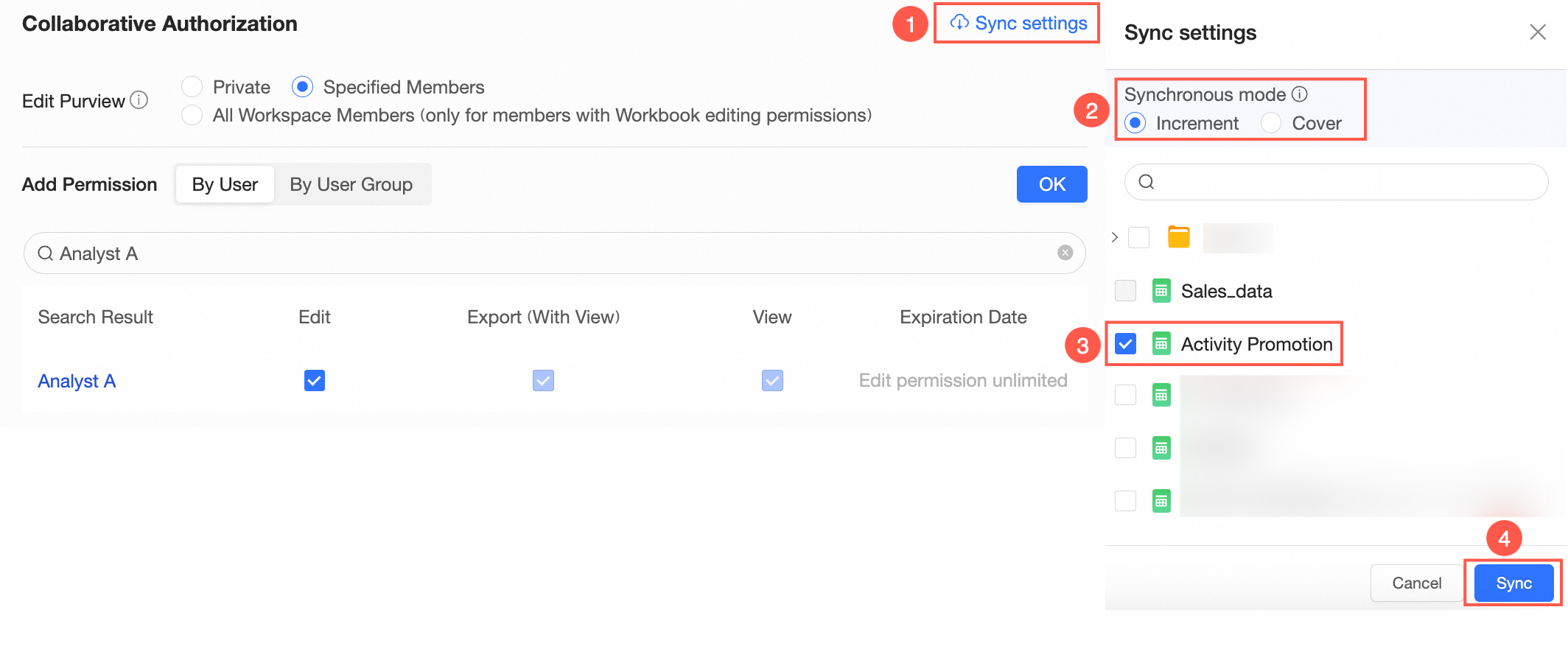The height and width of the screenshot is (663, 1568).
Task: Select All Workspace Members radio option
Action: point(192,115)
